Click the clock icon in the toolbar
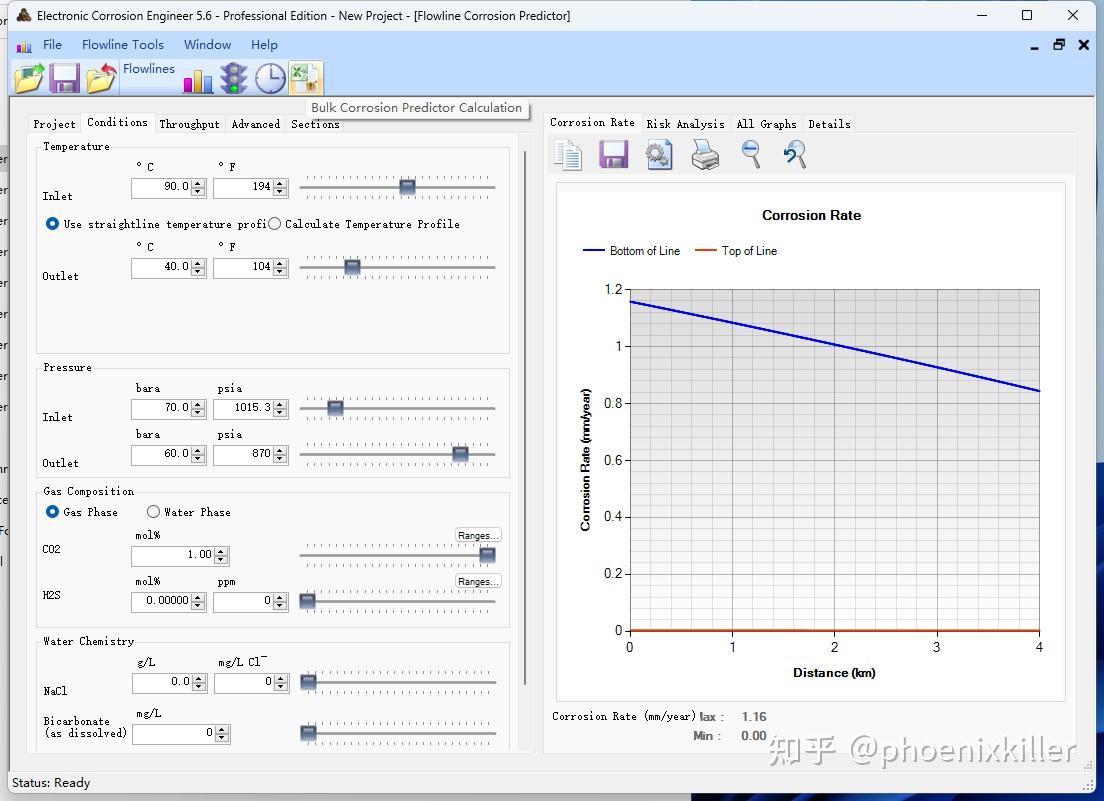The image size is (1104, 801). pos(270,78)
